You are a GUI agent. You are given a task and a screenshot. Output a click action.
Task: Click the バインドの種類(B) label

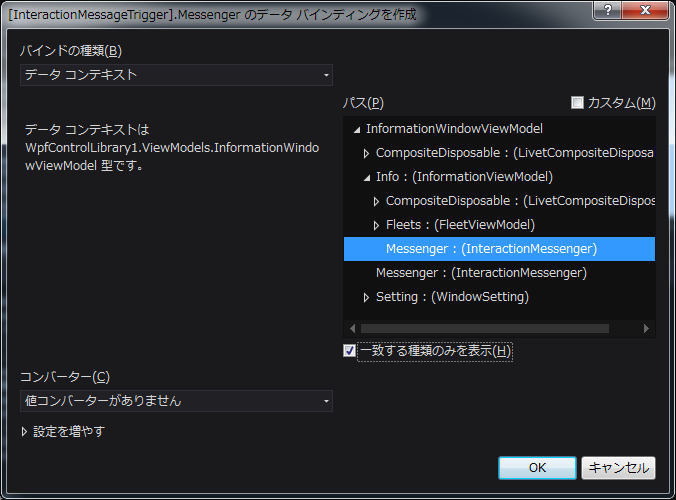pos(71,51)
